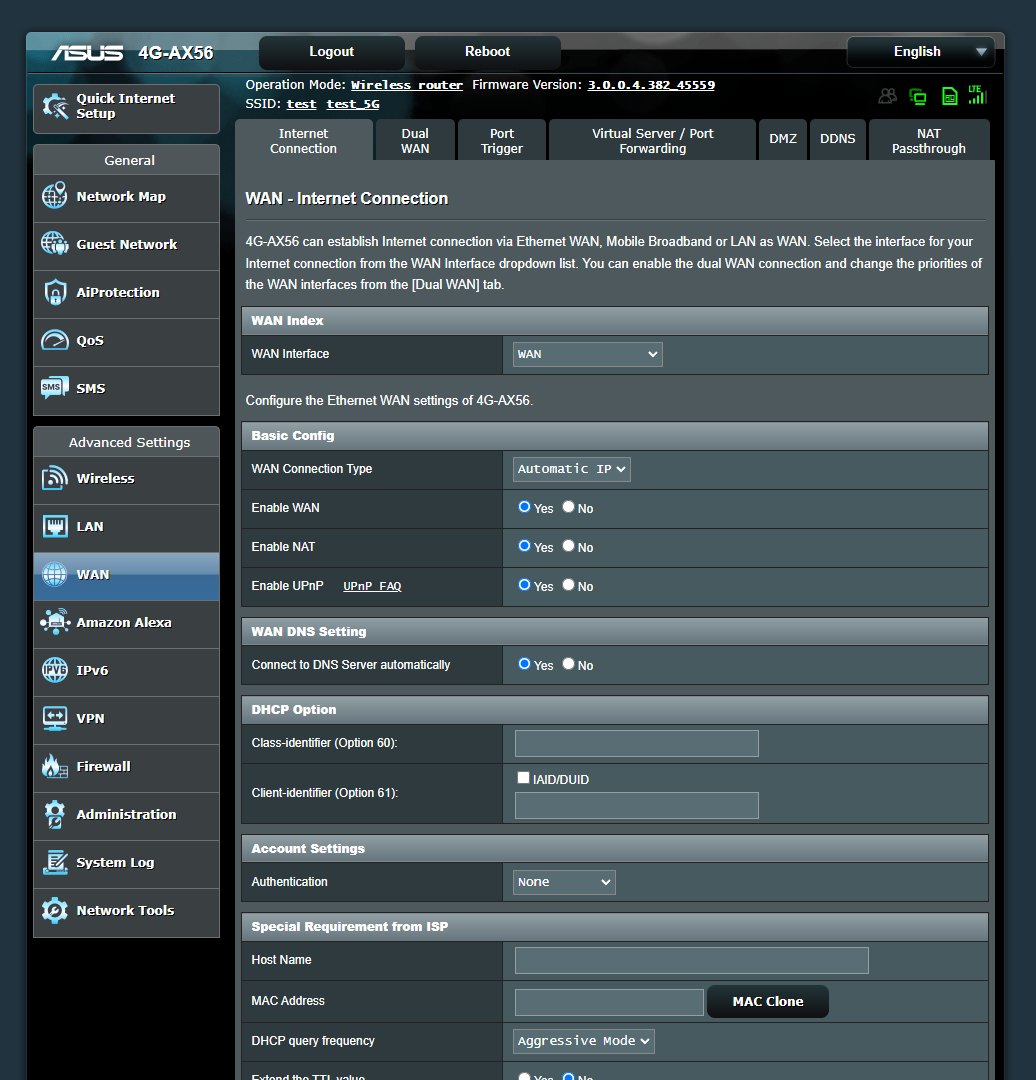Click the green SIM card status icon
Image resolution: width=1036 pixels, height=1080 pixels.
tap(949, 96)
